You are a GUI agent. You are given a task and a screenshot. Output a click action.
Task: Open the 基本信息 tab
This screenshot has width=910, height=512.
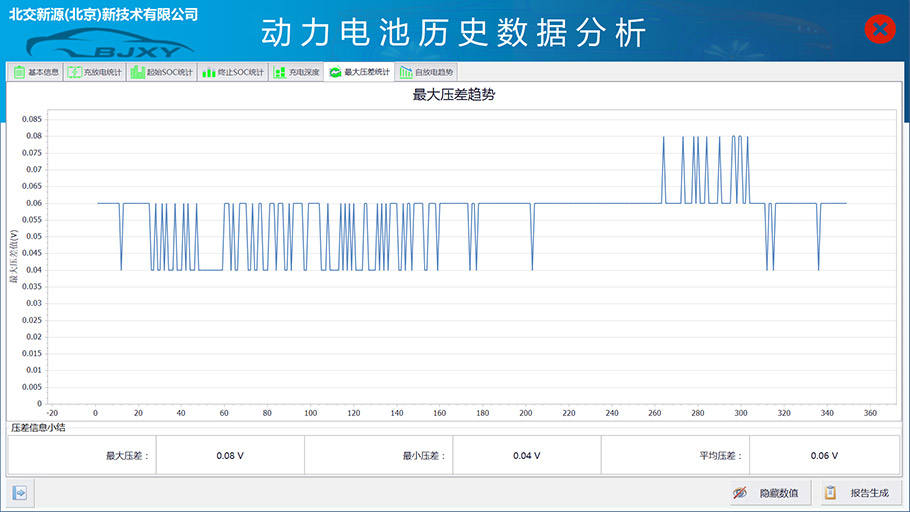tap(35, 72)
